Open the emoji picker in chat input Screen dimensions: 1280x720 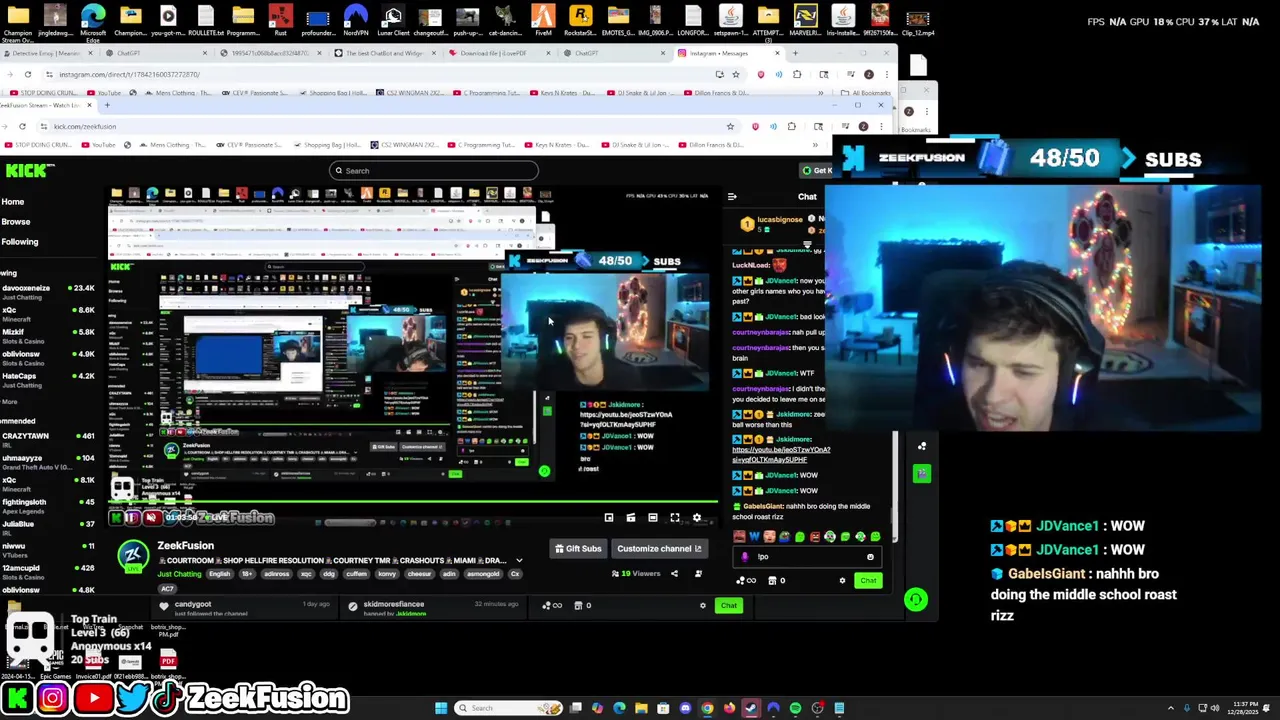[x=870, y=557]
